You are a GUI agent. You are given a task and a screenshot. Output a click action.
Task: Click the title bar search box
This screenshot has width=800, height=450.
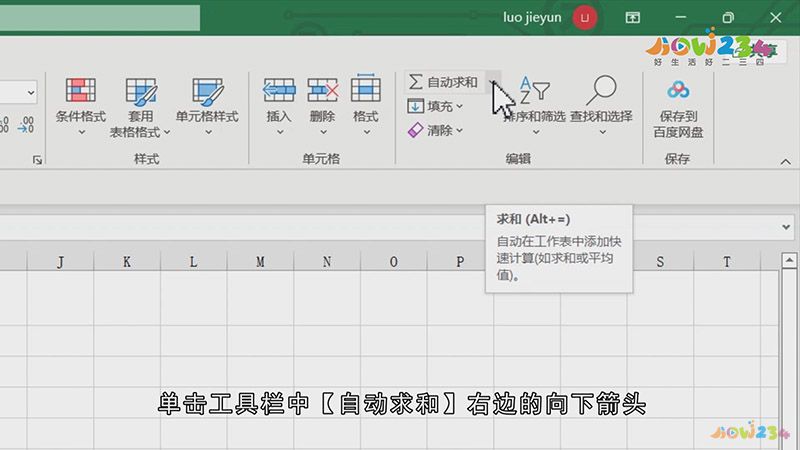coord(99,18)
